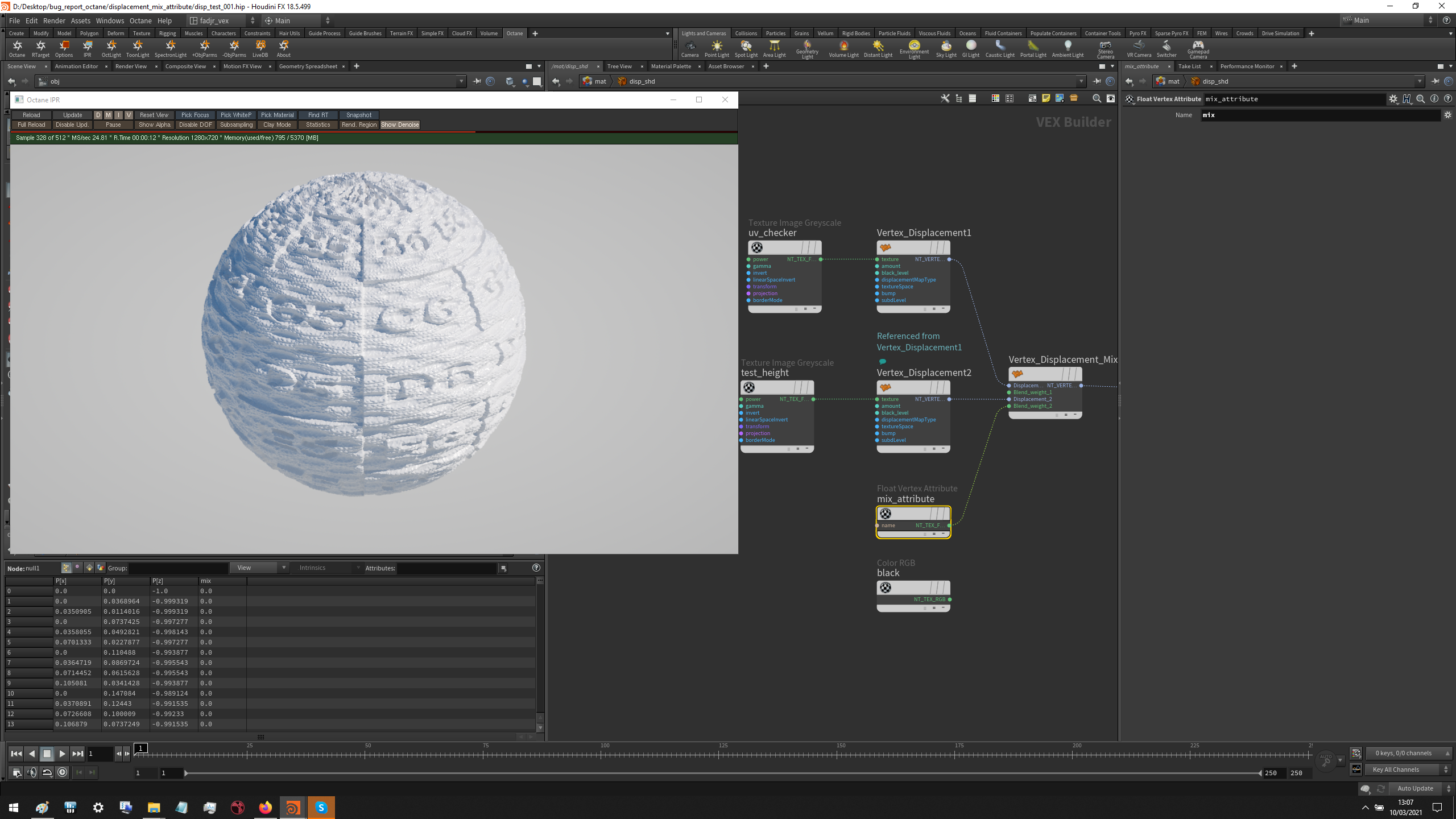The image size is (1456, 819).
Task: Click the RTarget shelf icon
Action: 40,48
